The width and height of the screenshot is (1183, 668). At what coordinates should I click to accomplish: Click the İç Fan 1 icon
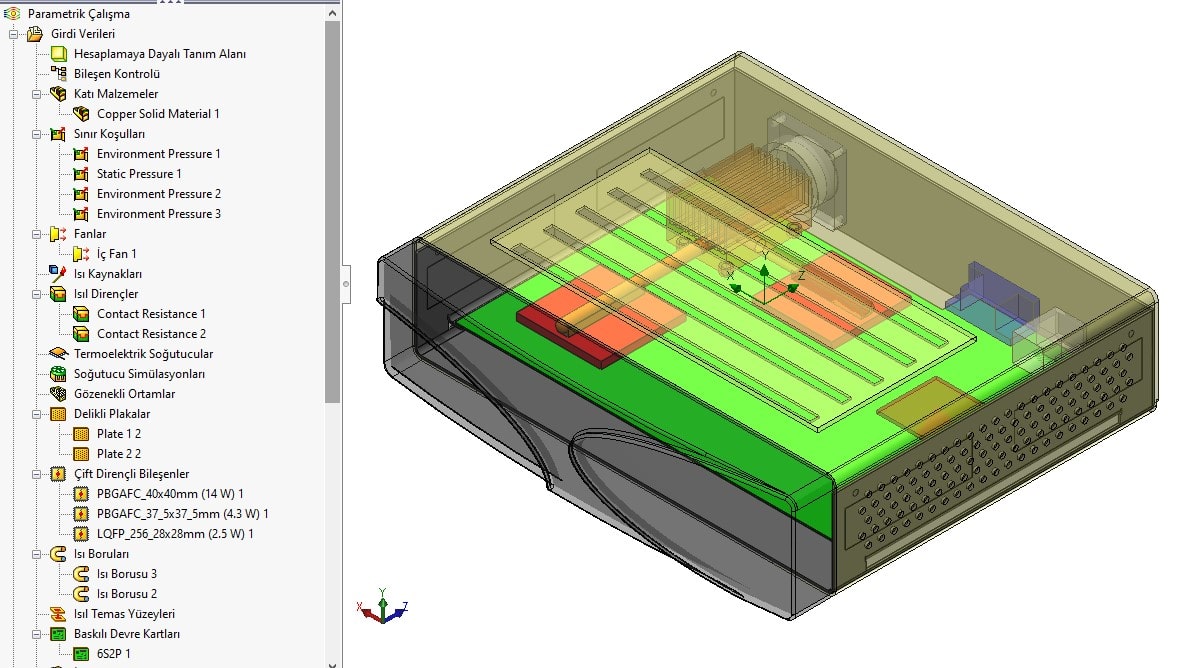[82, 254]
